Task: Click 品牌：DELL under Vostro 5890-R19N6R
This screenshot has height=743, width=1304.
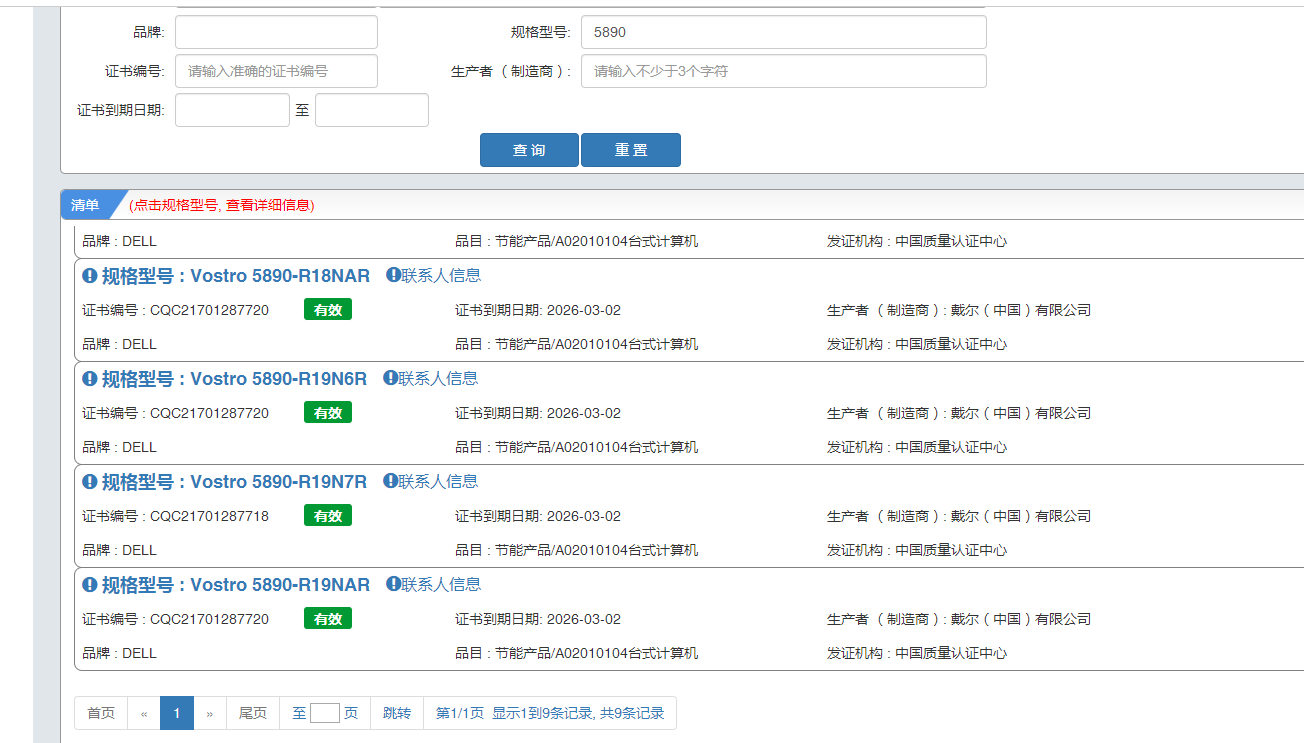Action: coord(120,447)
